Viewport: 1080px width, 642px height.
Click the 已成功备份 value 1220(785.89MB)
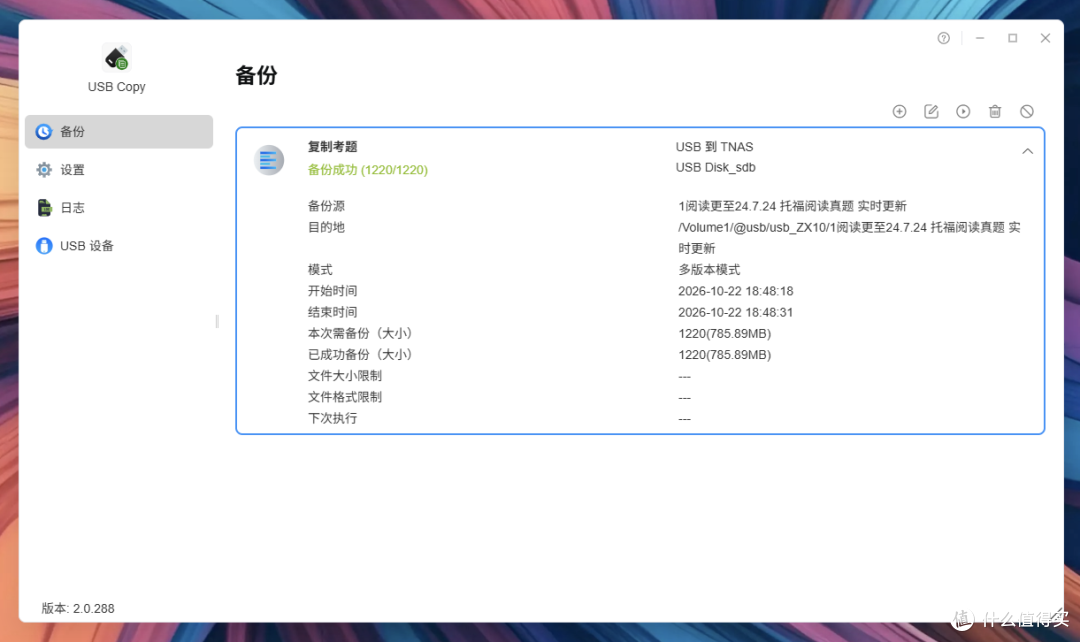(725, 355)
